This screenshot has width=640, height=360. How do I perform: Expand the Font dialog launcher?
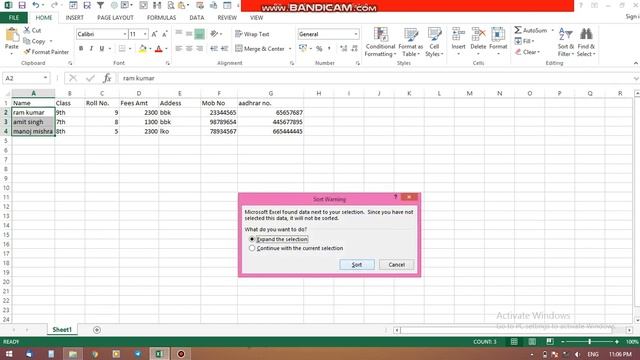click(x=167, y=63)
